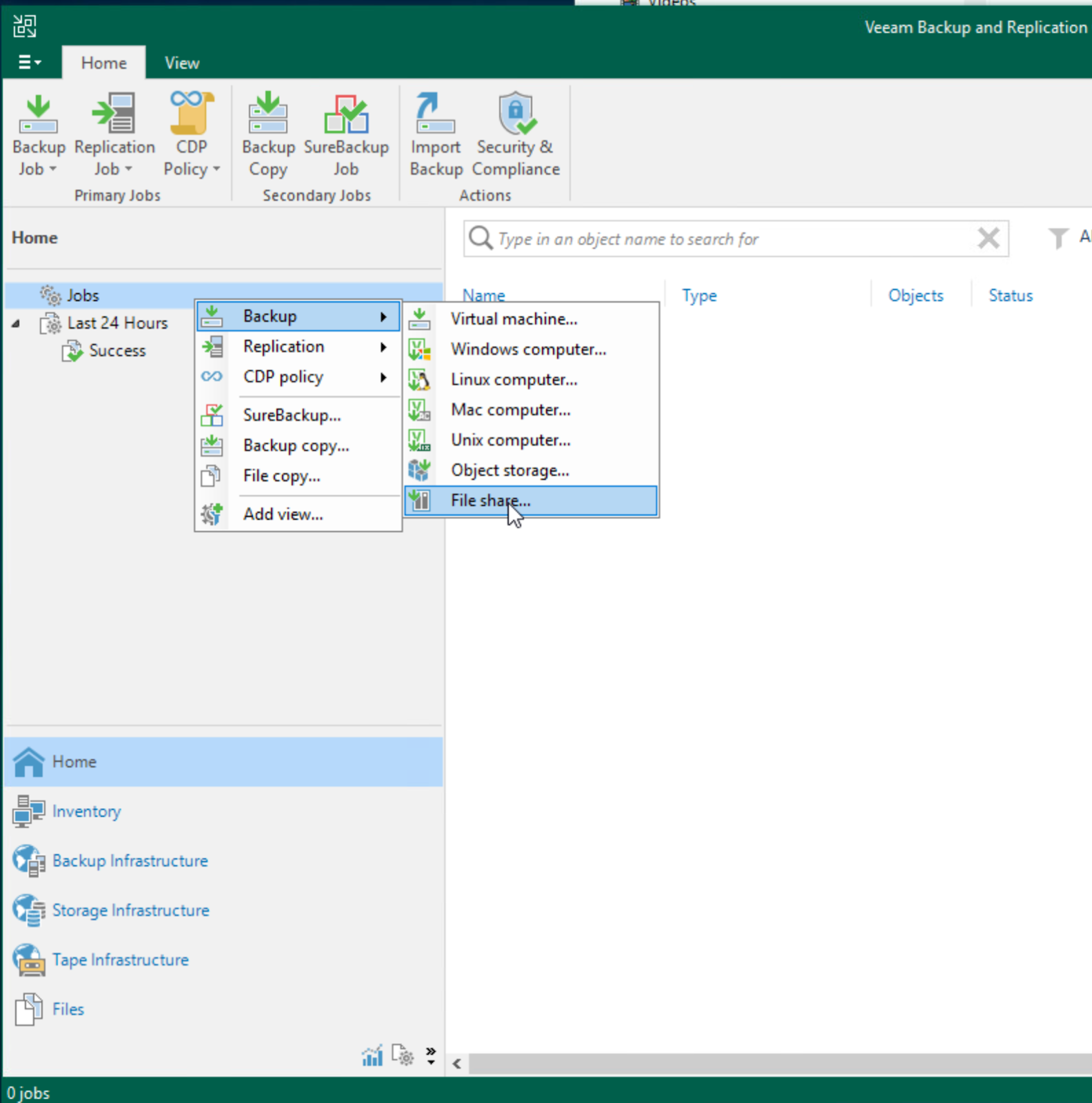1092x1103 pixels.
Task: Select Backup copy from context menu
Action: (x=299, y=445)
